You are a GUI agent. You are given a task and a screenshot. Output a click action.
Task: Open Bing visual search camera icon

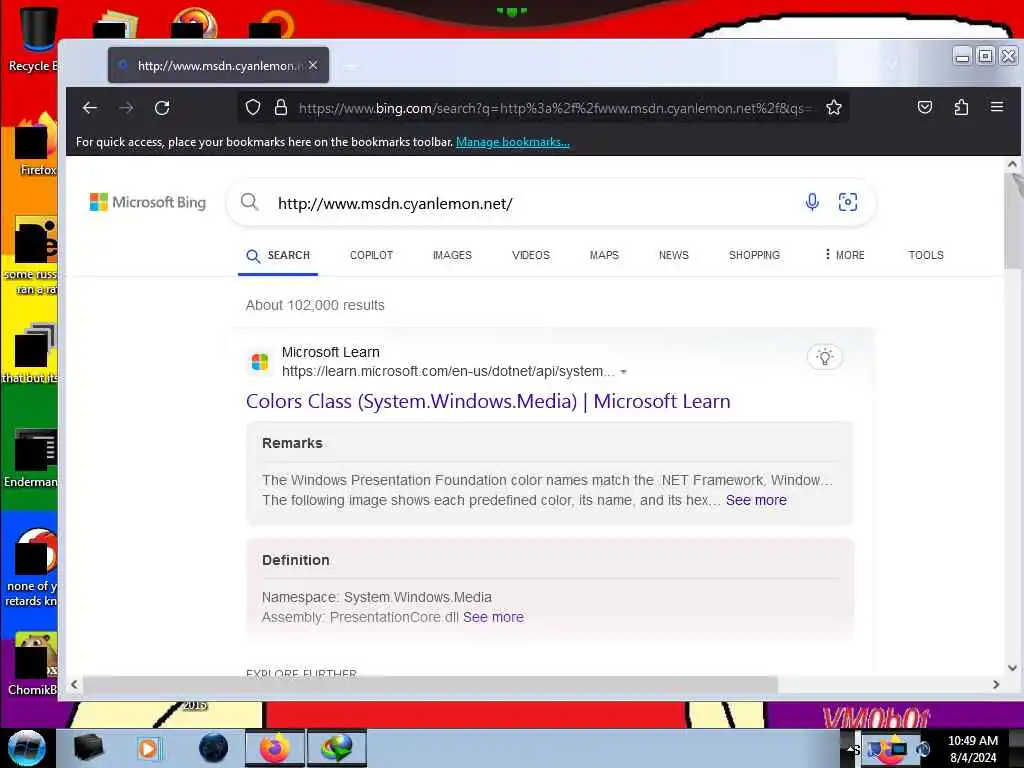coord(848,202)
